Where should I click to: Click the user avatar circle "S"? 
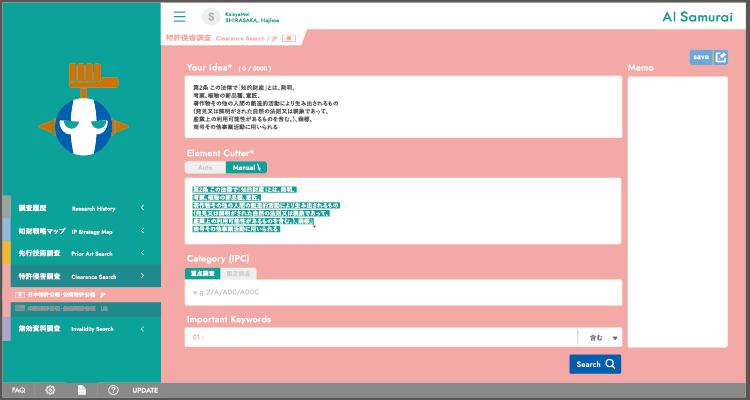[211, 16]
